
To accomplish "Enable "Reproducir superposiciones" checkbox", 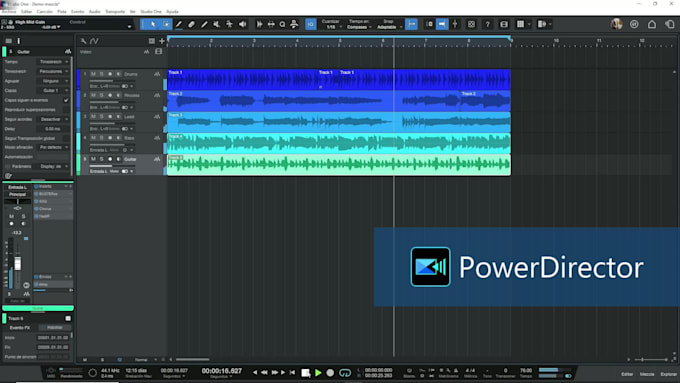I will pos(66,110).
